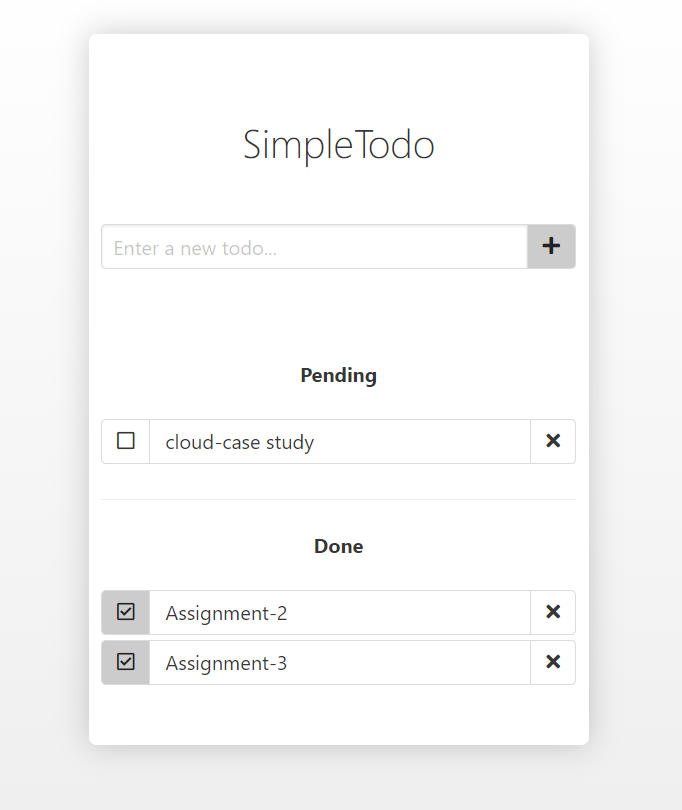Select the cloud-case study todo text
Viewport: 682px width, 810px height.
[x=240, y=442]
